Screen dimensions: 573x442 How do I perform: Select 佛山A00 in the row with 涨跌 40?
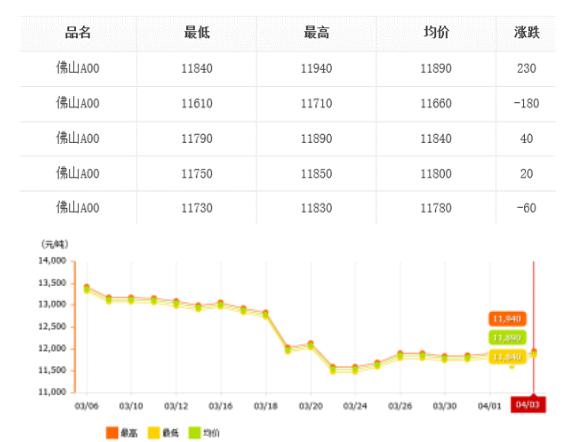(x=78, y=138)
